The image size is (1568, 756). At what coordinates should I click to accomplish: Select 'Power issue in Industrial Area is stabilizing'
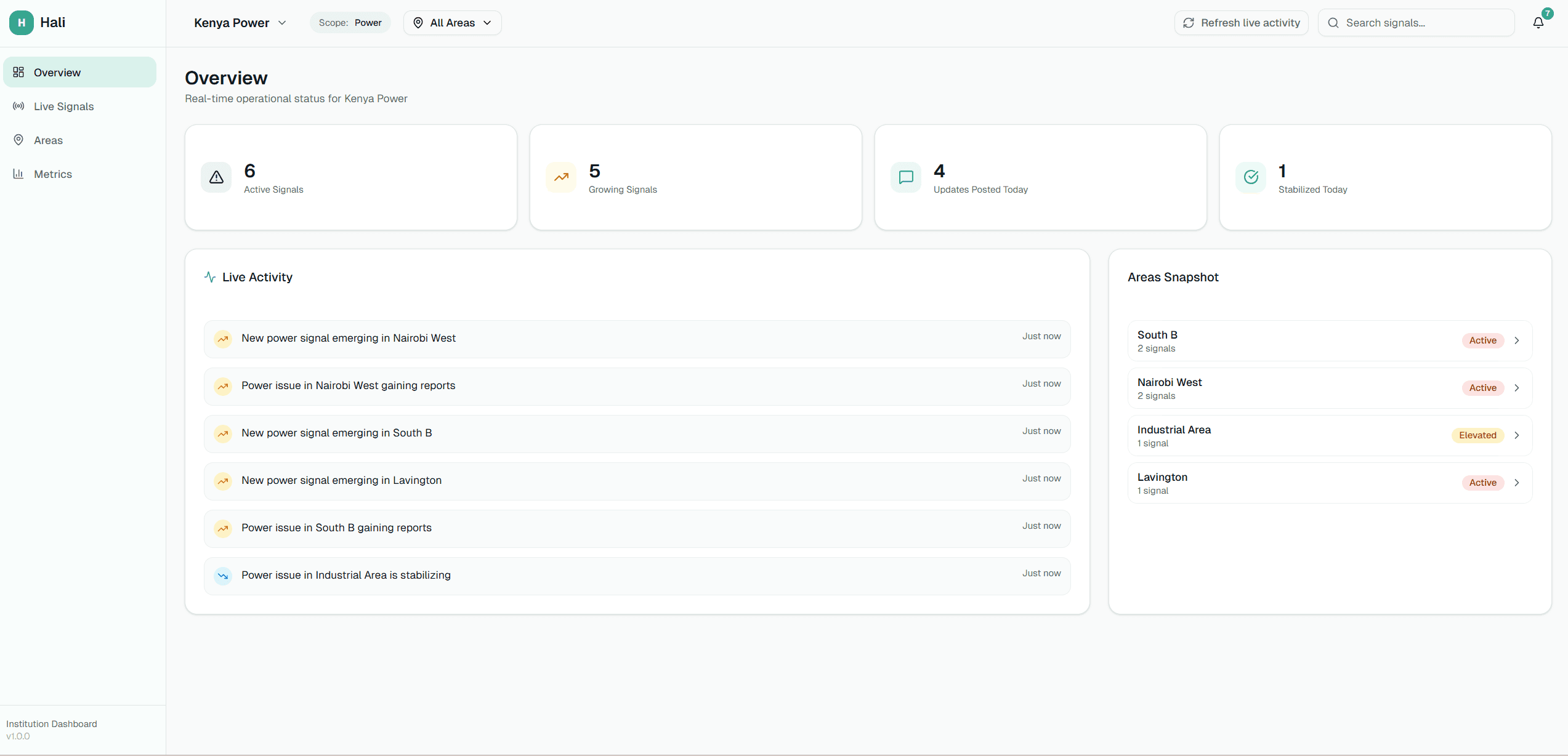637,576
